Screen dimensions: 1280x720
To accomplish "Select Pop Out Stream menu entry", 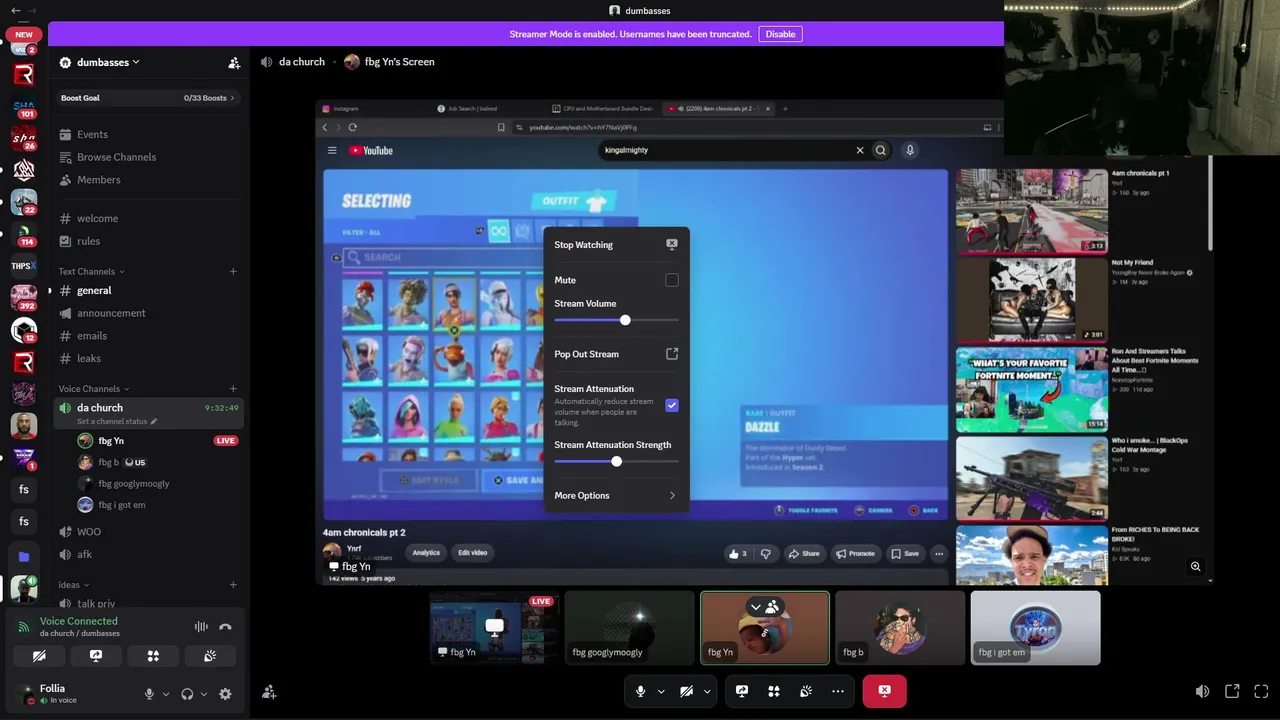I will (x=616, y=354).
